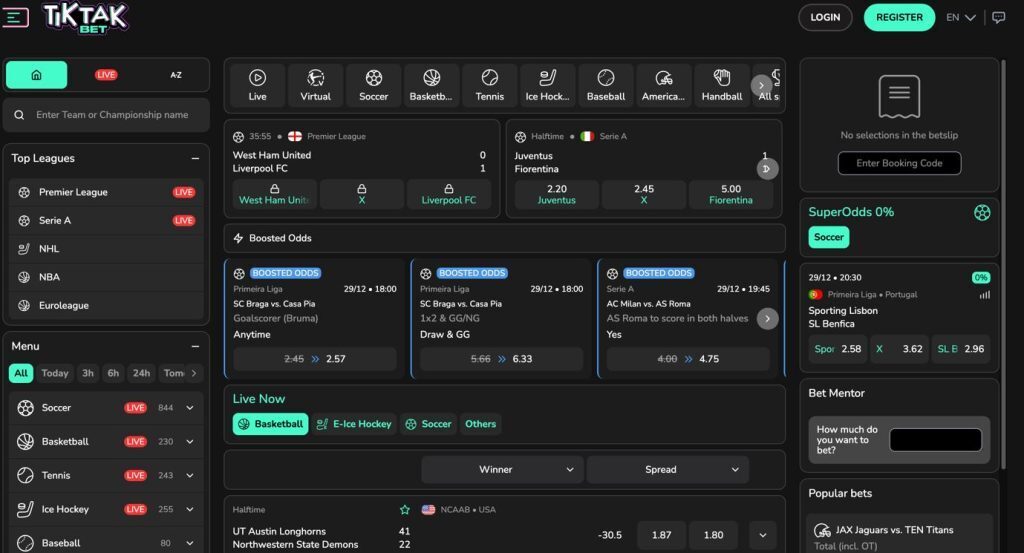Image resolution: width=1024 pixels, height=553 pixels.
Task: Toggle the SuperOdds Soccer filter chip
Action: pos(829,237)
